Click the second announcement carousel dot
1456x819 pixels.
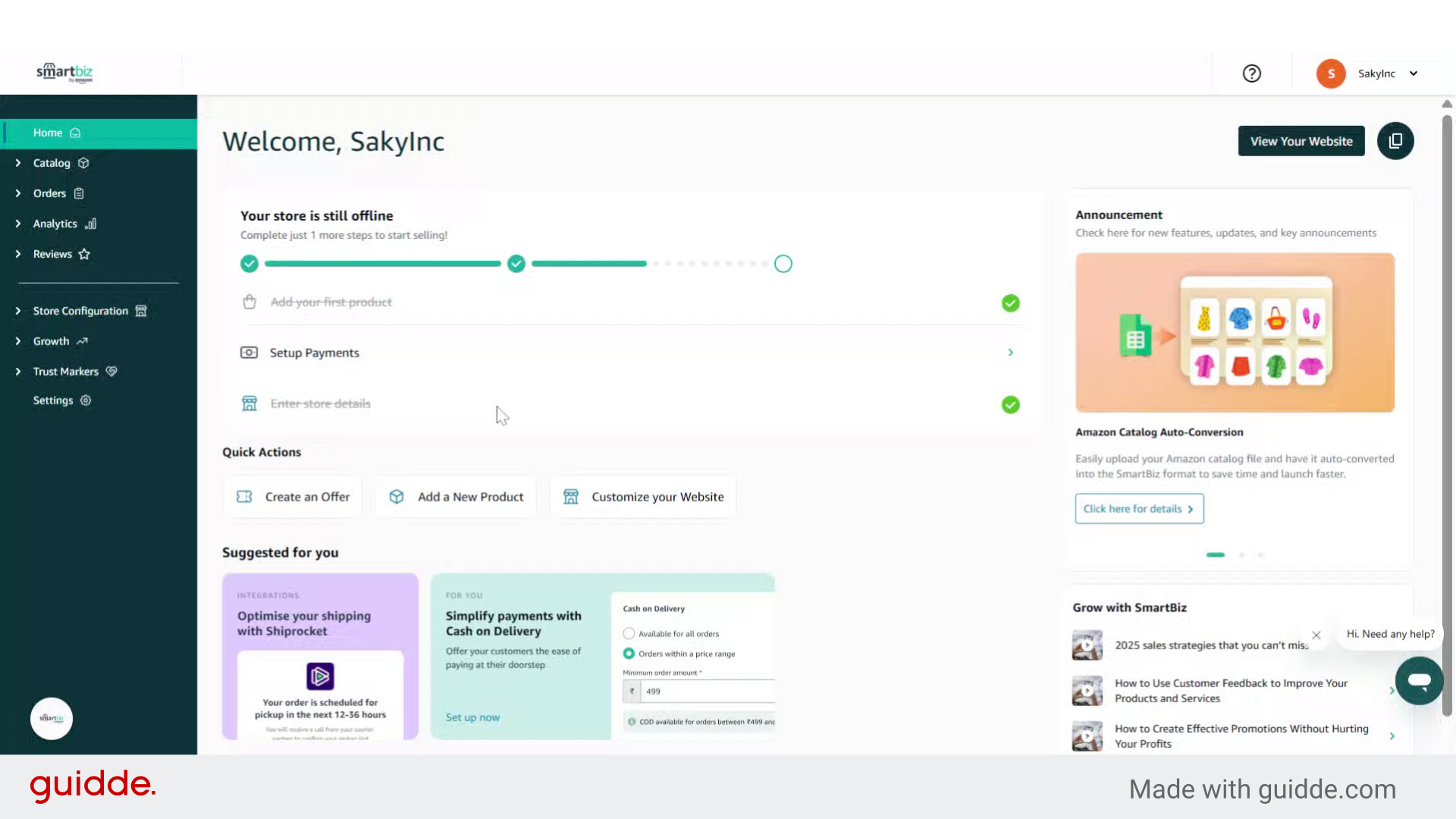point(1241,555)
